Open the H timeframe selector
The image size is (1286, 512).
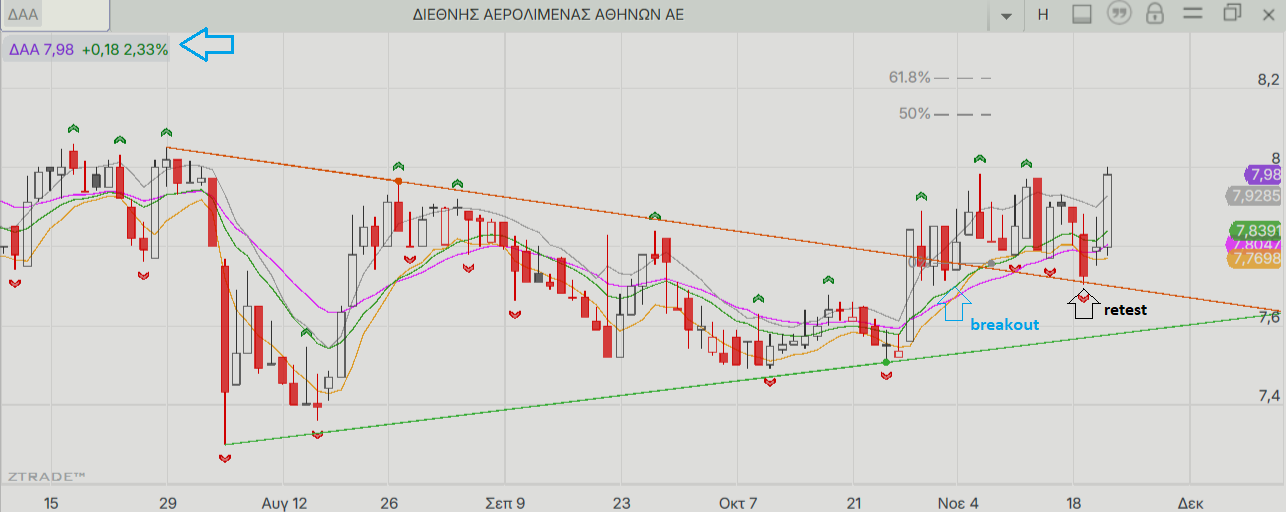coord(1043,14)
